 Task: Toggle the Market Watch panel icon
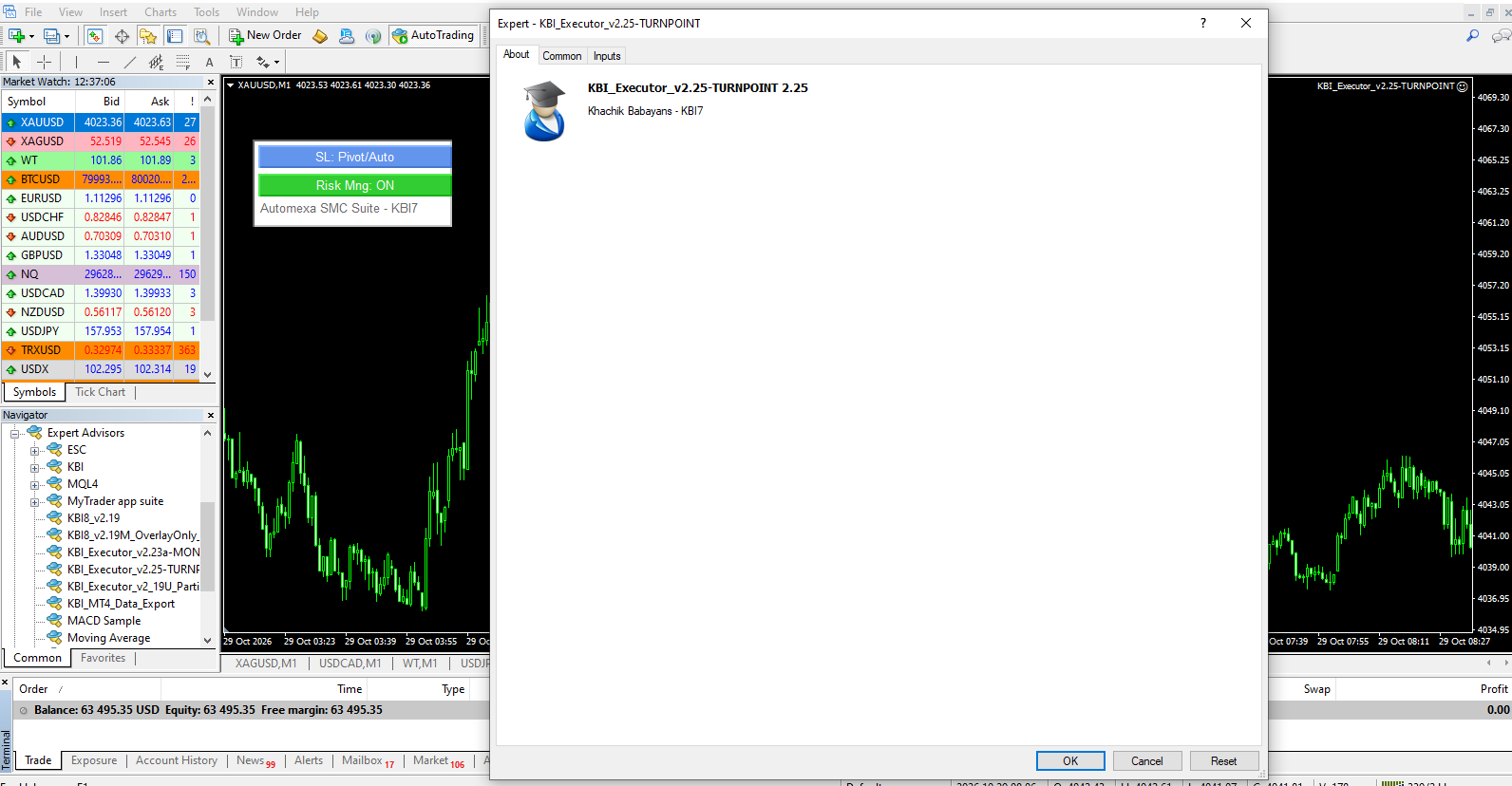coord(95,36)
